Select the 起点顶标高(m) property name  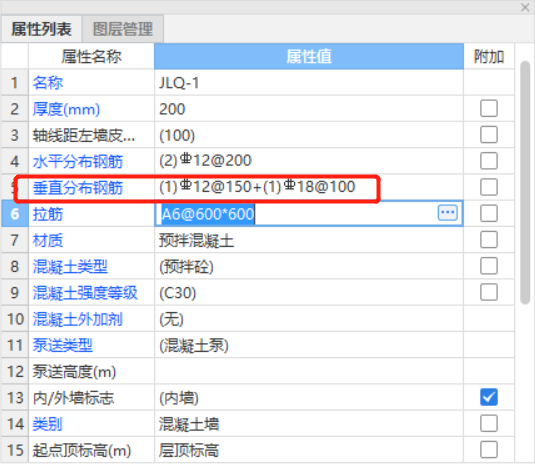click(x=82, y=450)
